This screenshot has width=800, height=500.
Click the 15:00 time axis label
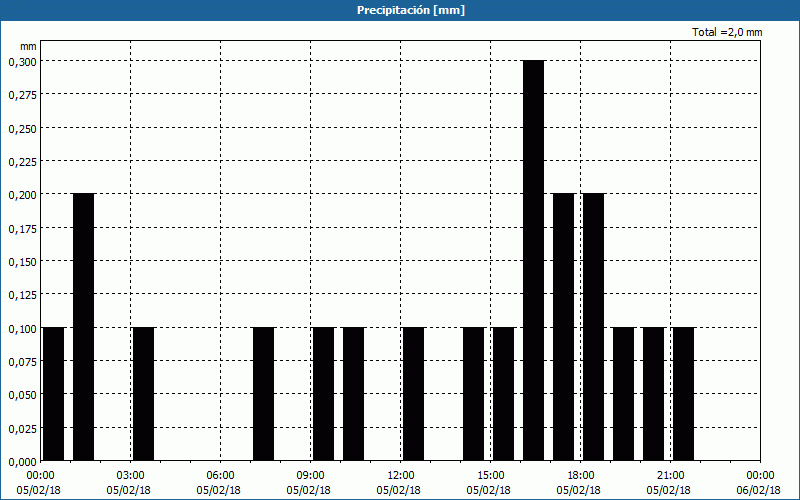pos(491,476)
